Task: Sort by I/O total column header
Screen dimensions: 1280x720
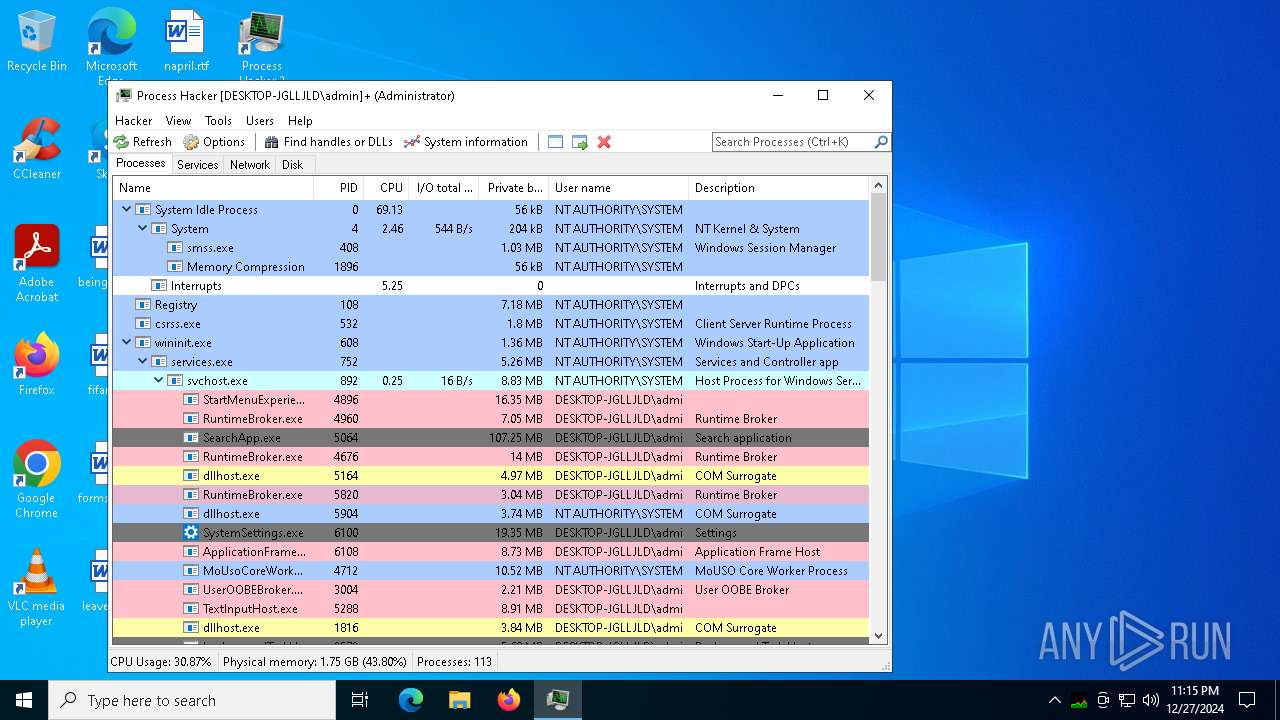Action: pos(445,188)
